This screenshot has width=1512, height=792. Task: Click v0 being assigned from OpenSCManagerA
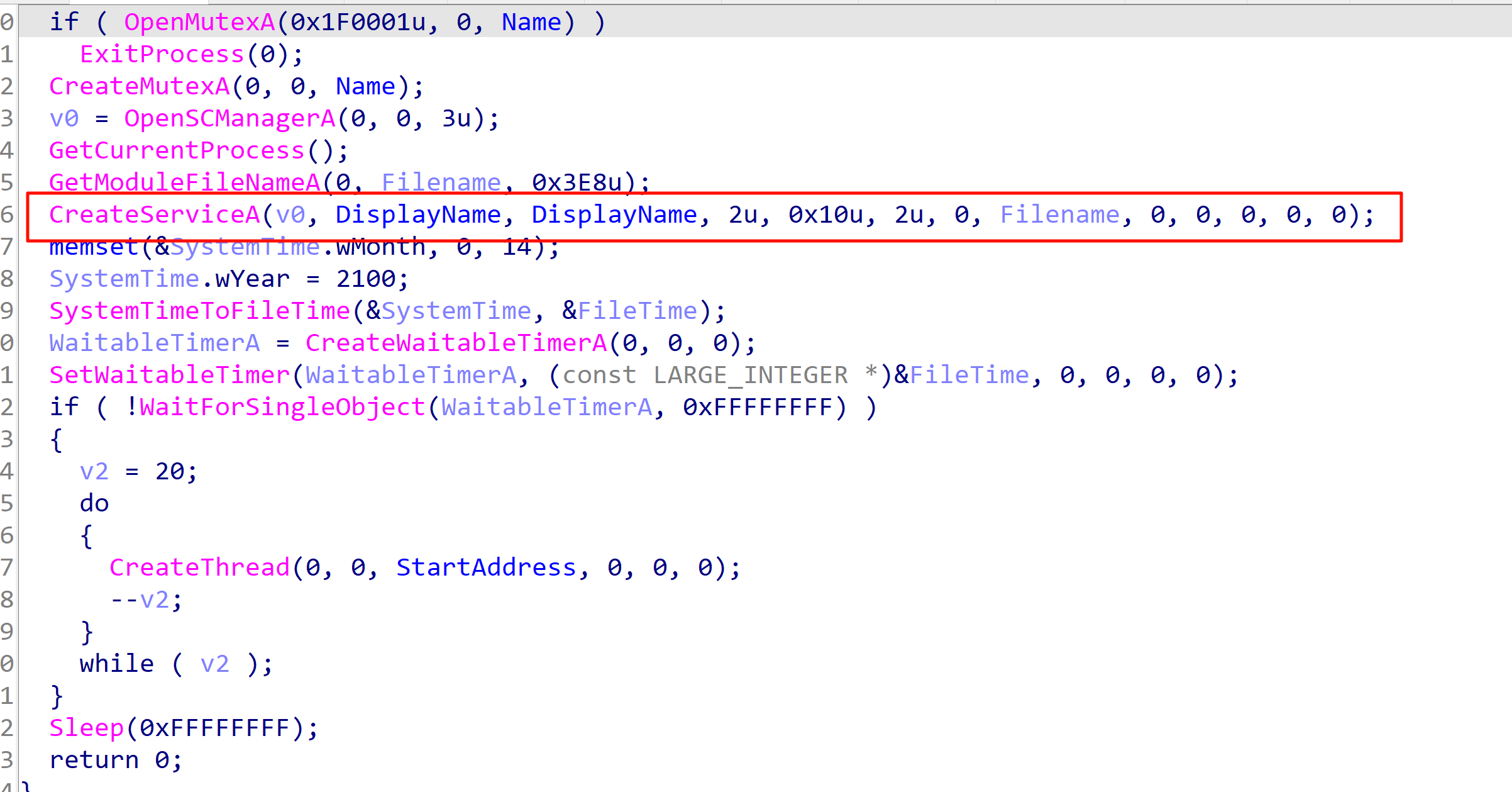click(x=64, y=118)
